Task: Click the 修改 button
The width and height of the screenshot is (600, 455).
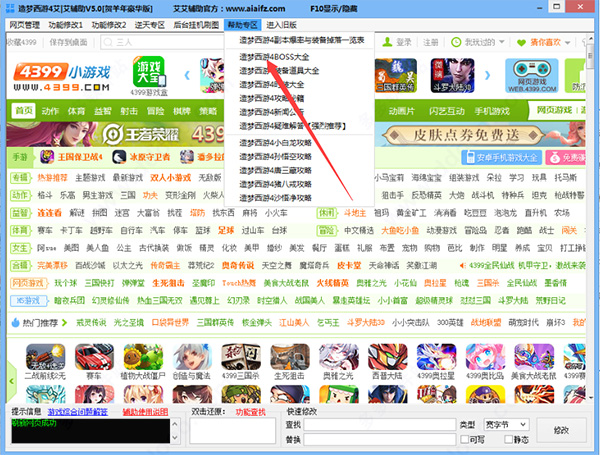Action: coord(561,430)
